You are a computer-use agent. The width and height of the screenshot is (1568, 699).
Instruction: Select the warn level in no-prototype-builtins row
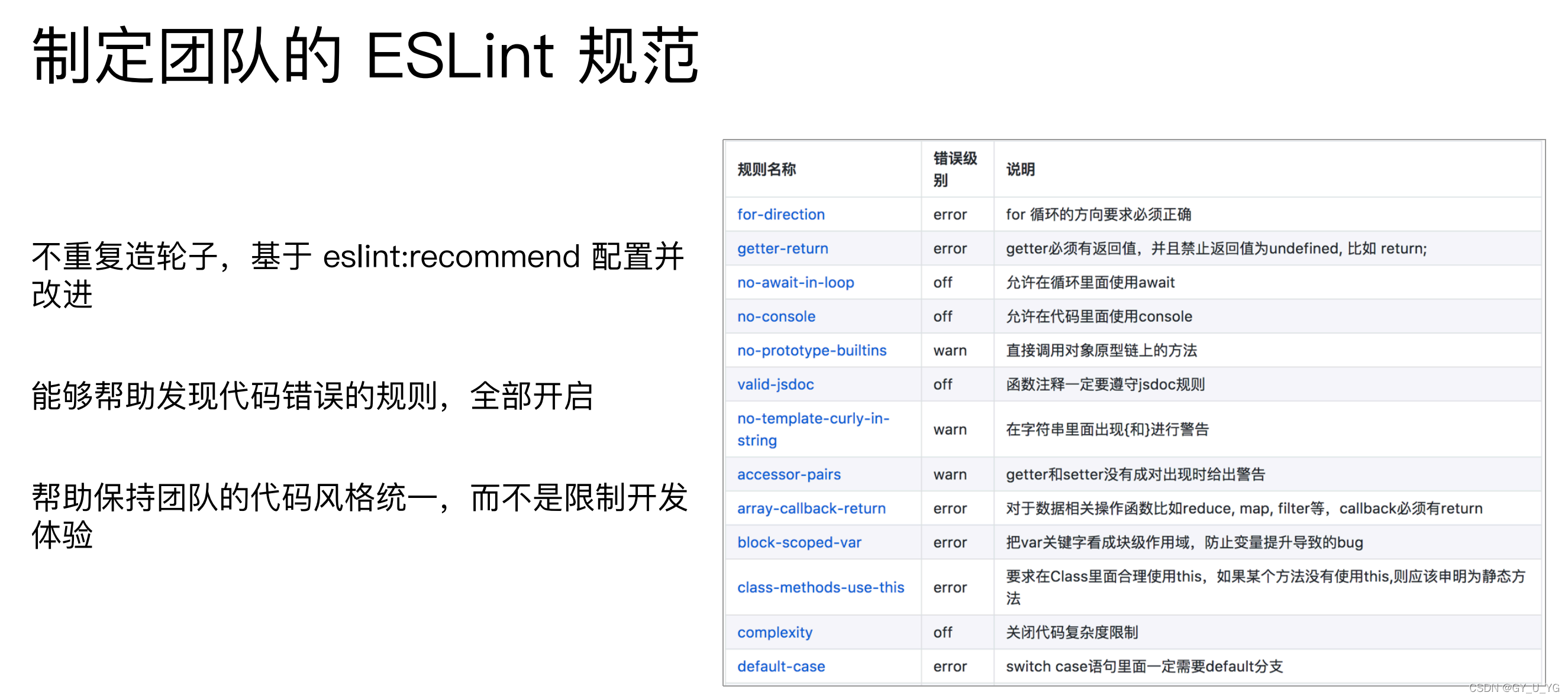[950, 351]
